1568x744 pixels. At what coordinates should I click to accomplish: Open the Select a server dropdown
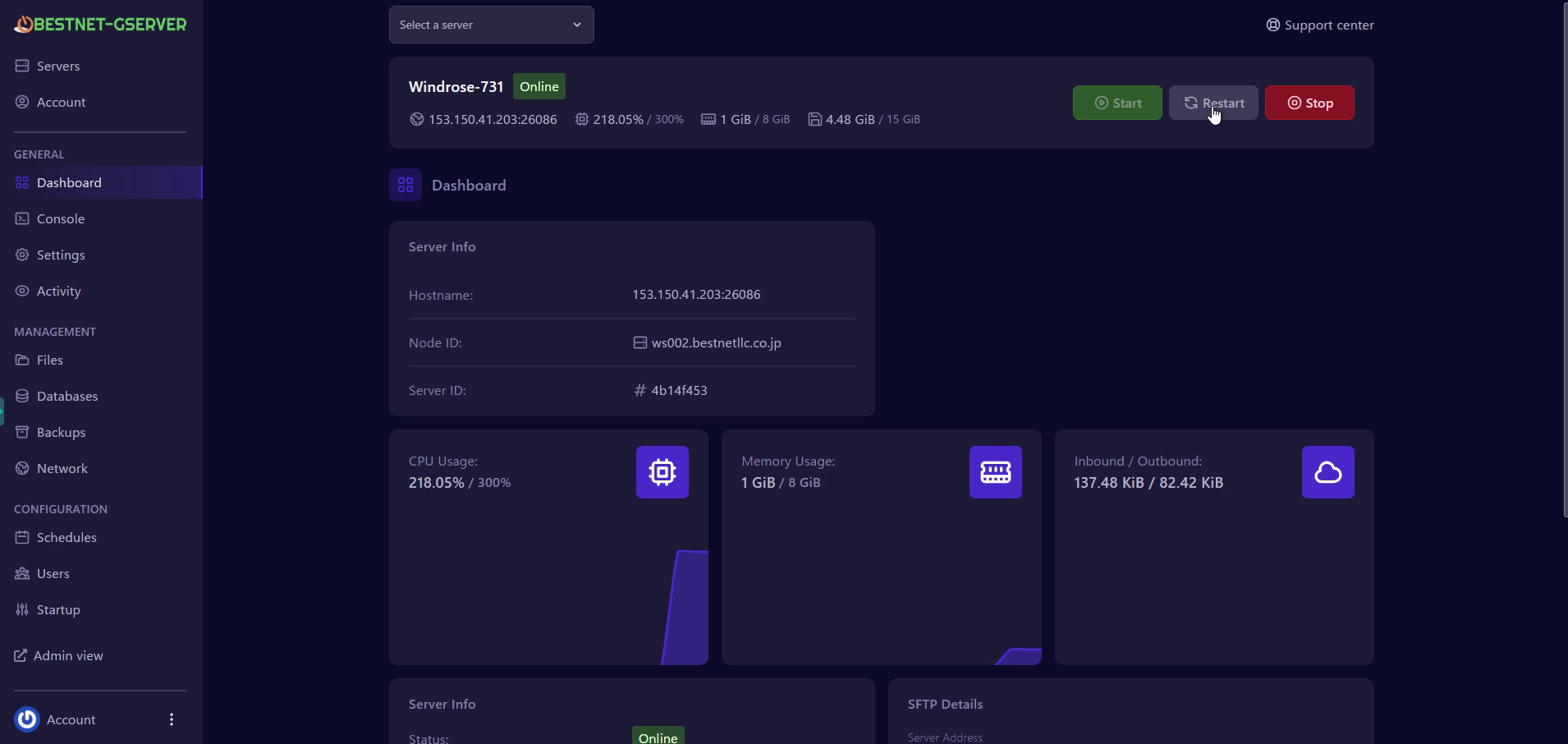[x=491, y=25]
